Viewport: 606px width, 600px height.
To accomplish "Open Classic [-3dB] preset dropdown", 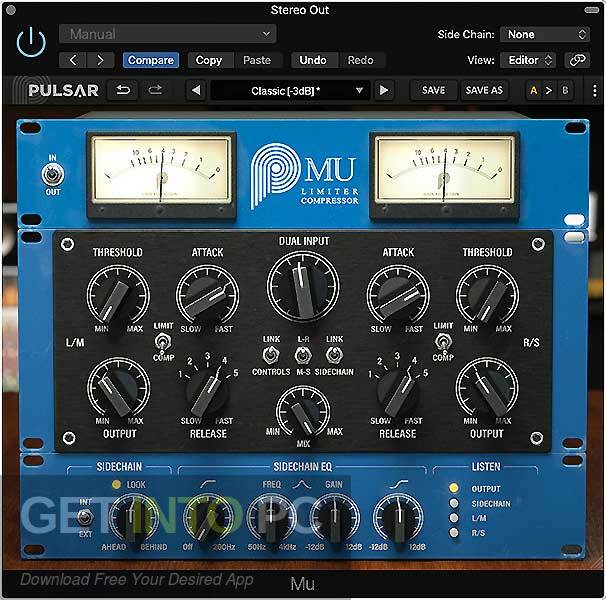I will point(290,91).
